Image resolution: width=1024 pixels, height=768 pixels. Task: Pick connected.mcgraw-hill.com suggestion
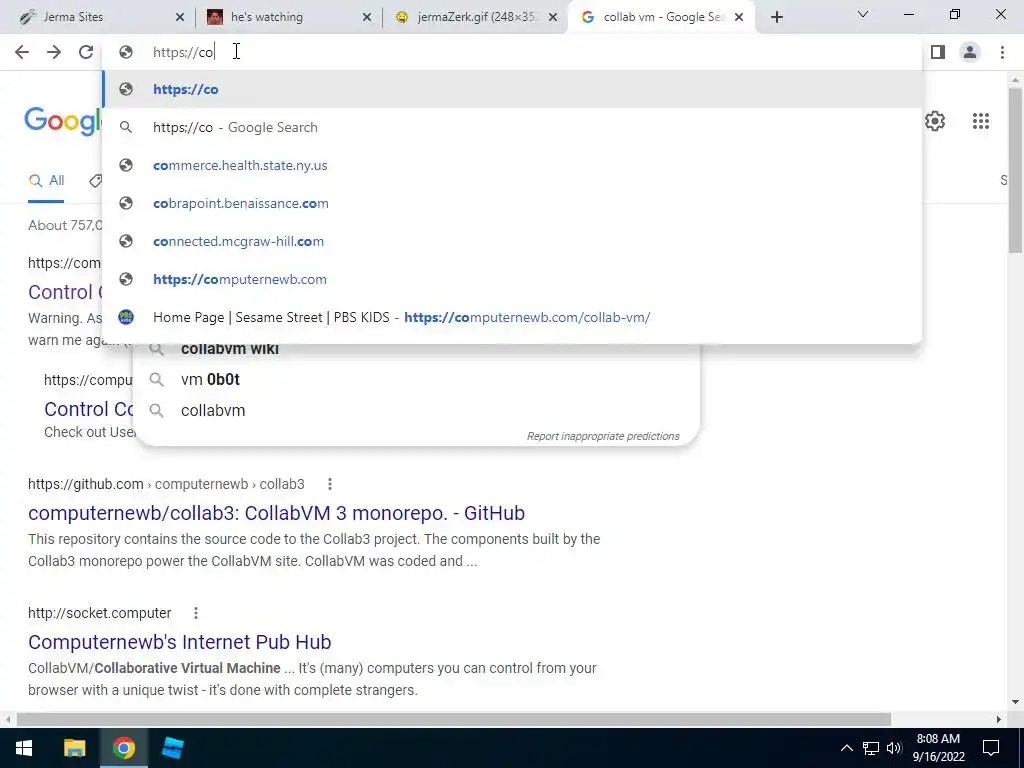pyautogui.click(x=512, y=241)
